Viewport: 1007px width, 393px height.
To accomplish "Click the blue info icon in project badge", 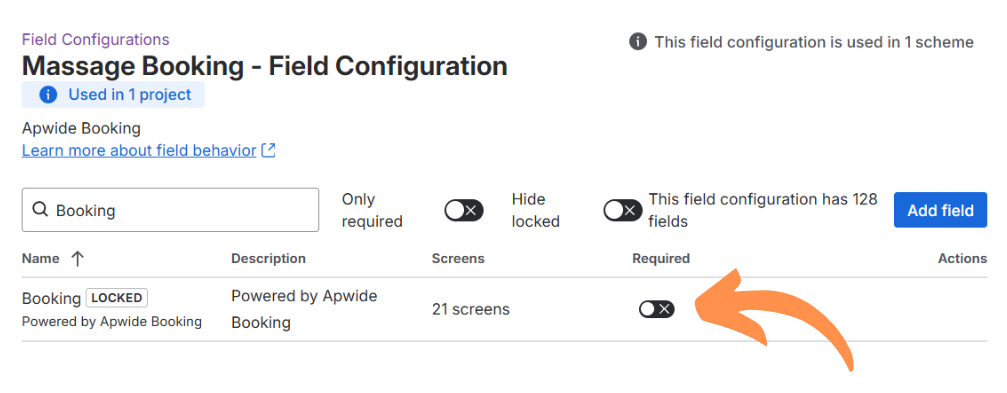I will pos(48,94).
